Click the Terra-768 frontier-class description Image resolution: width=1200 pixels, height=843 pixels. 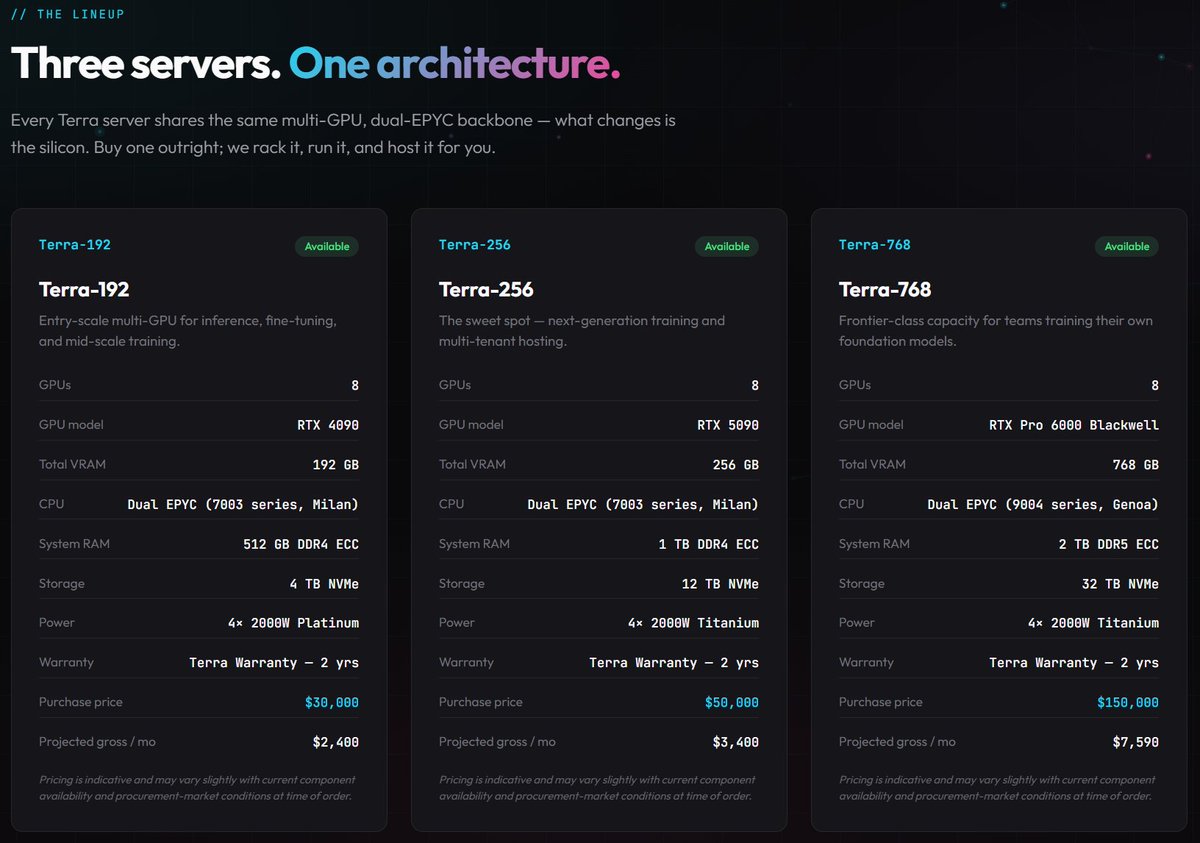tap(996, 331)
